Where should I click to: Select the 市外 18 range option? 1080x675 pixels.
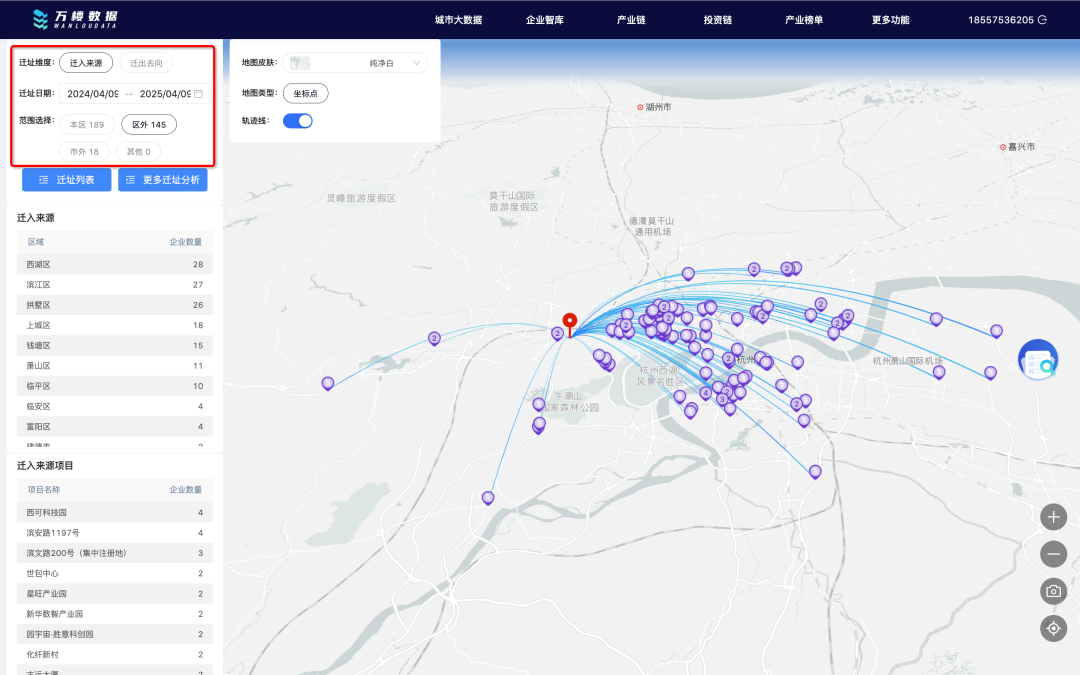click(84, 152)
